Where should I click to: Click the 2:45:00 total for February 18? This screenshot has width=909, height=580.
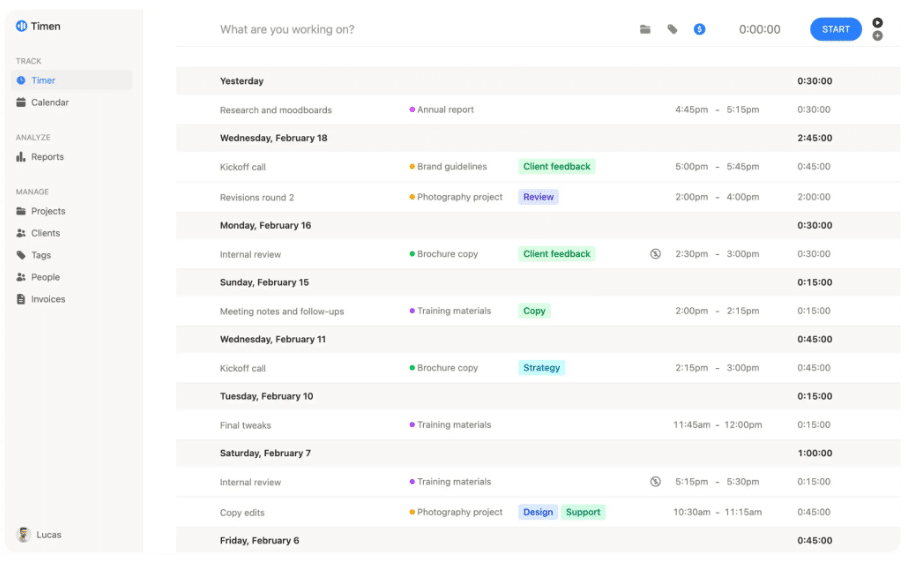(815, 138)
